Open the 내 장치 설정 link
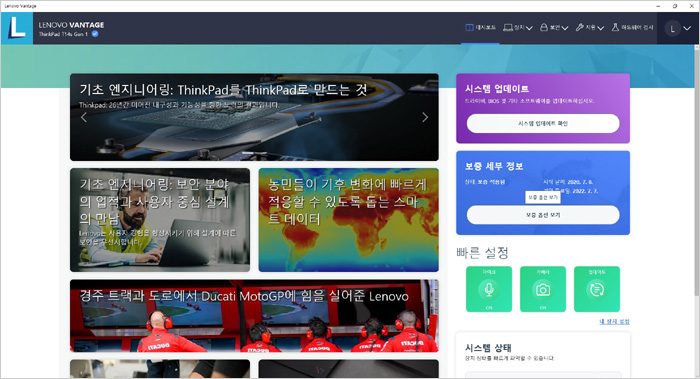This screenshot has width=700, height=379. click(614, 321)
